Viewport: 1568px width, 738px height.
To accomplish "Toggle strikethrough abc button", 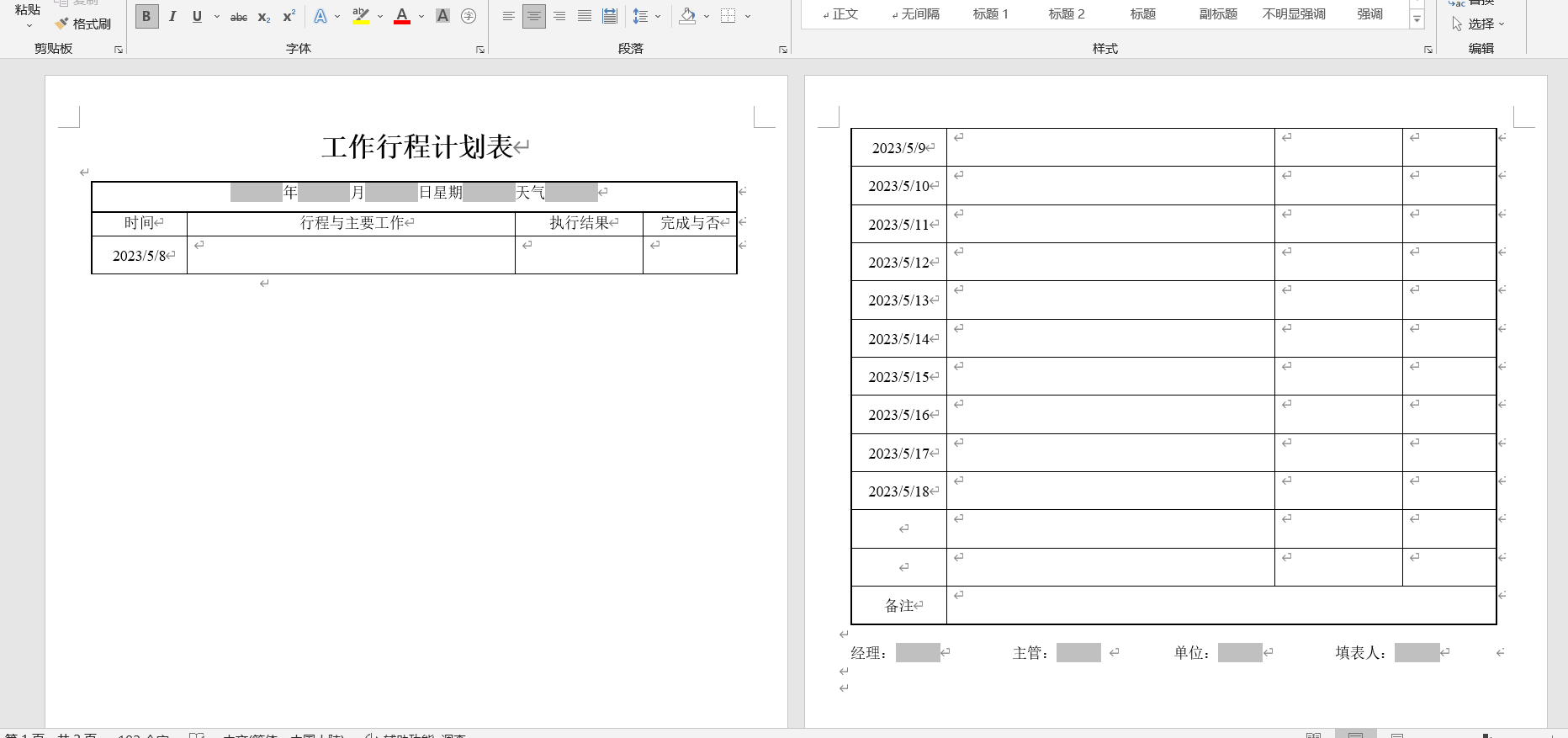I will tap(239, 16).
